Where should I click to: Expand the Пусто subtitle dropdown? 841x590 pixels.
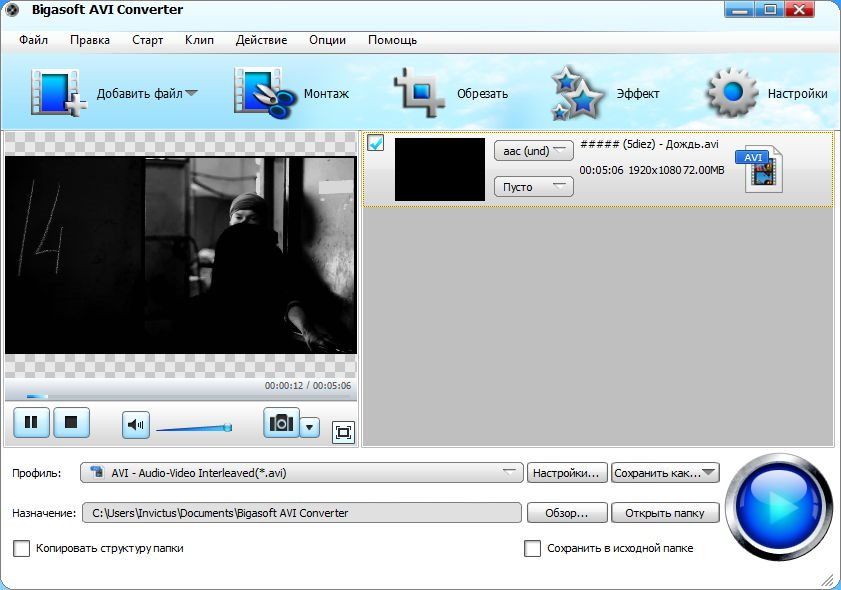pyautogui.click(x=533, y=187)
